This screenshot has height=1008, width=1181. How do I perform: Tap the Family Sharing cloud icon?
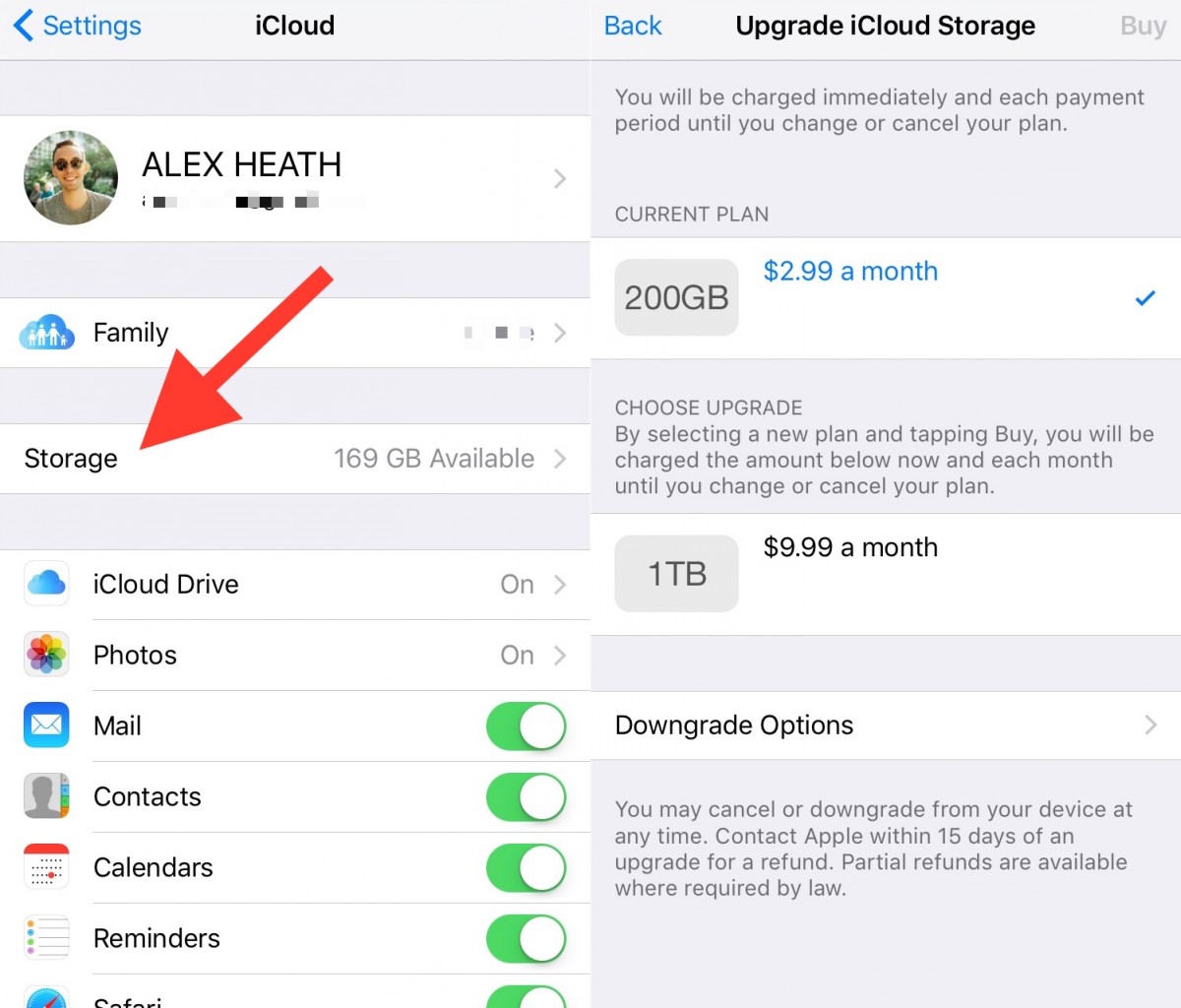pyautogui.click(x=46, y=333)
